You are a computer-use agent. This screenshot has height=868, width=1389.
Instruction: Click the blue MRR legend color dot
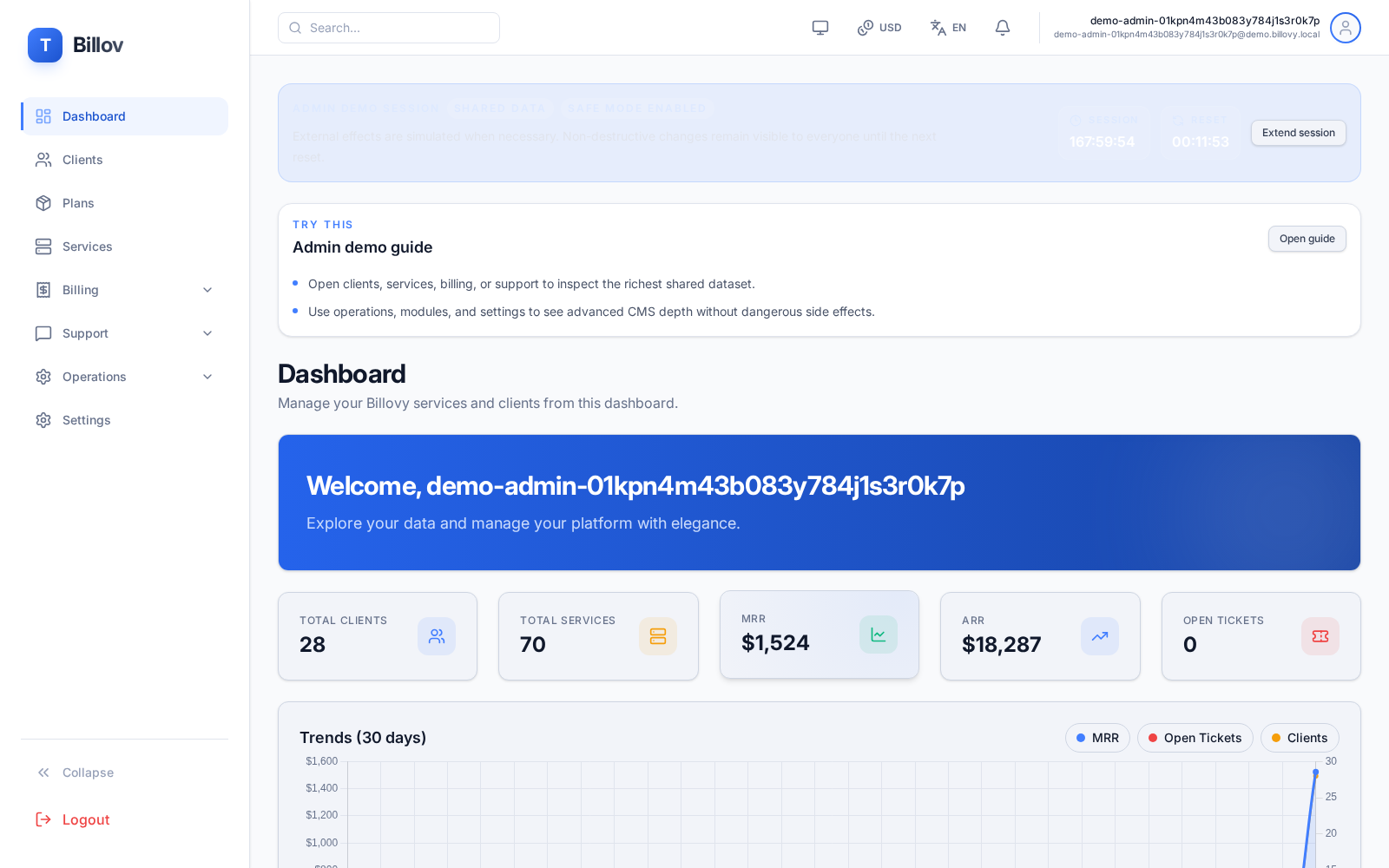pos(1081,738)
